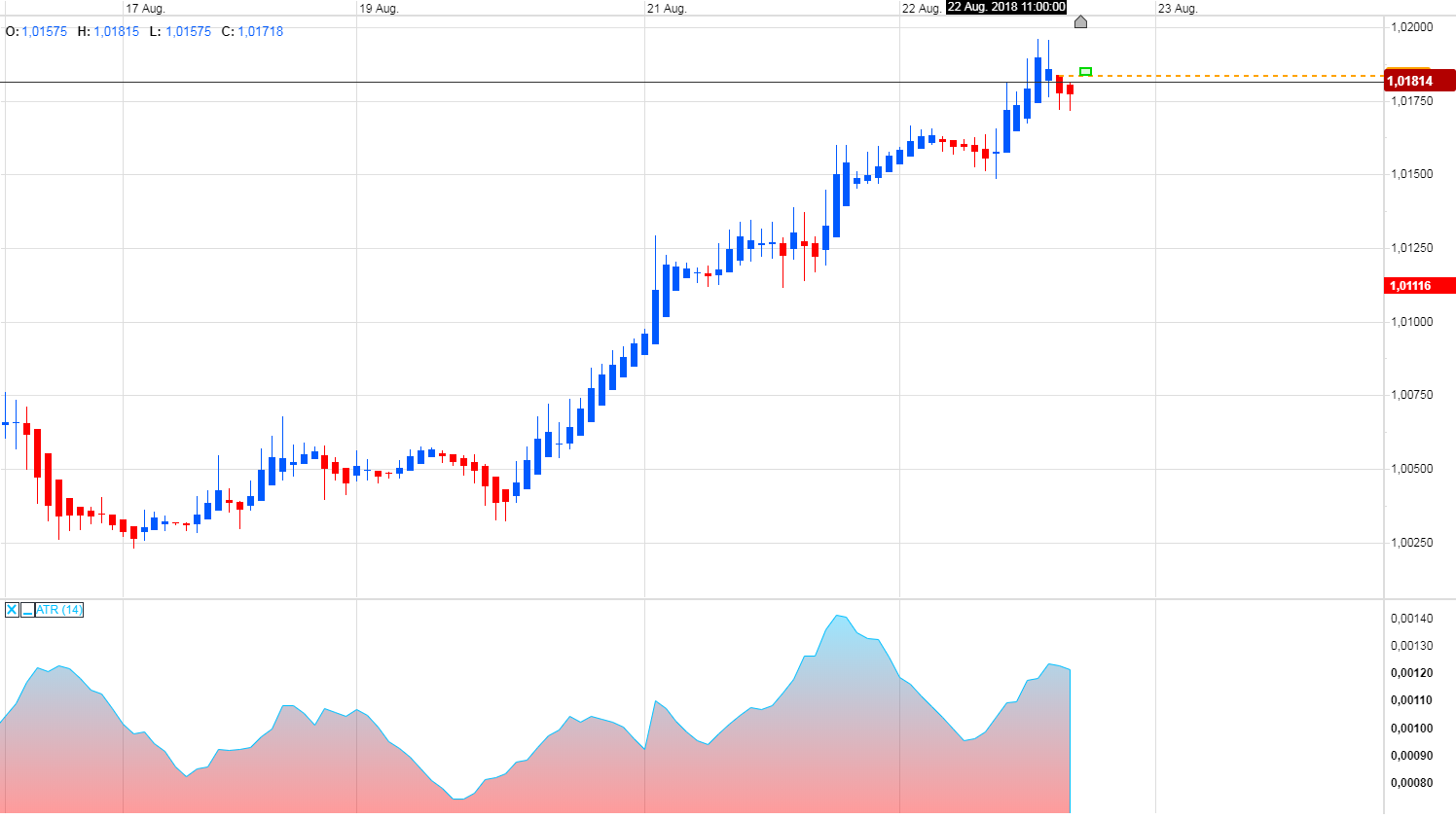
Task: Click the green order marker on the dashed line
Action: pyautogui.click(x=1084, y=71)
